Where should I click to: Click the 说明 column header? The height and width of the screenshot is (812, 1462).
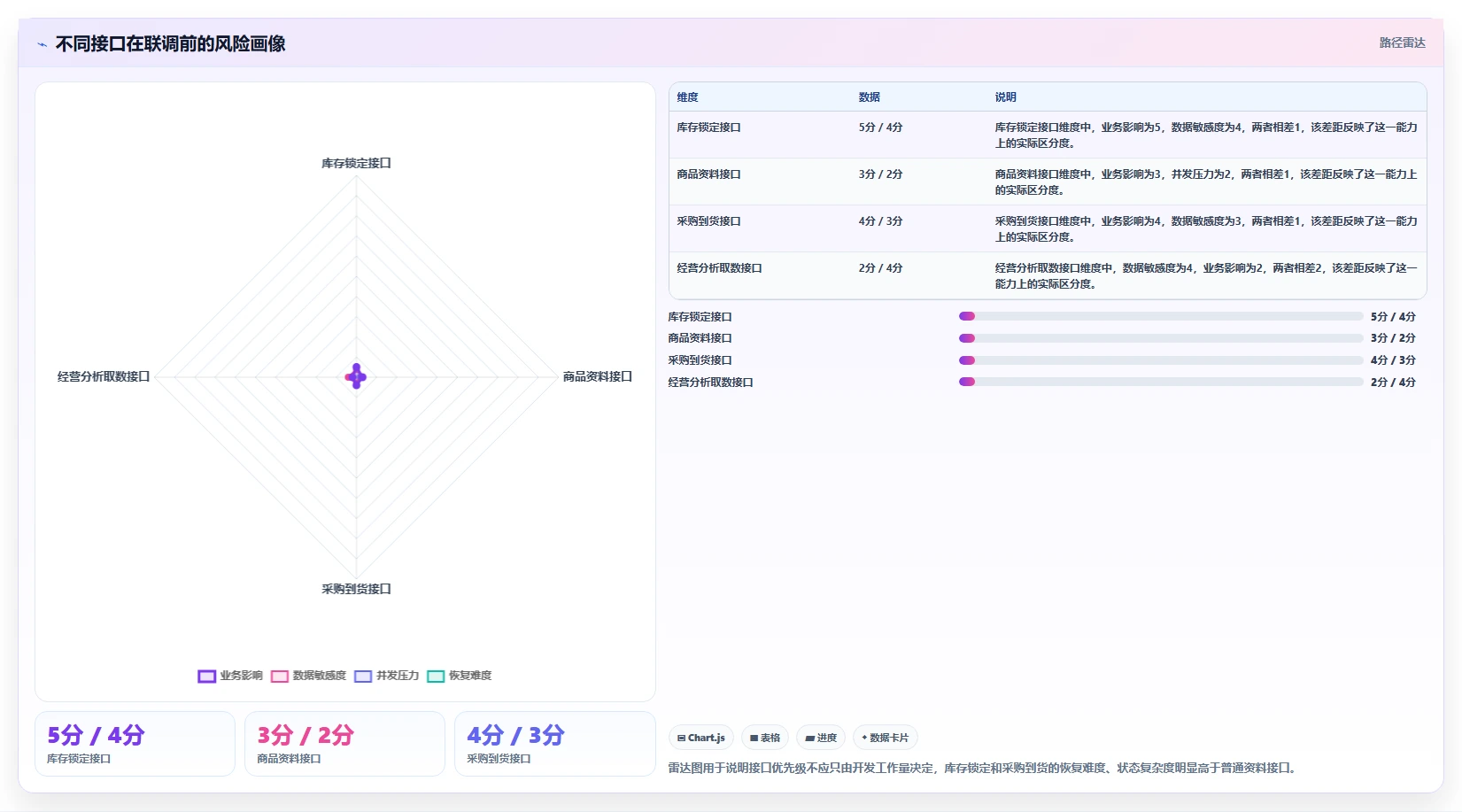(1005, 97)
